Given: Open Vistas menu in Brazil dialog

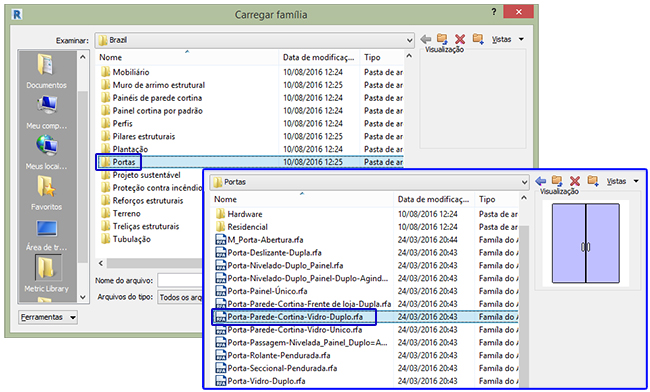Looking at the screenshot, I should [508, 39].
